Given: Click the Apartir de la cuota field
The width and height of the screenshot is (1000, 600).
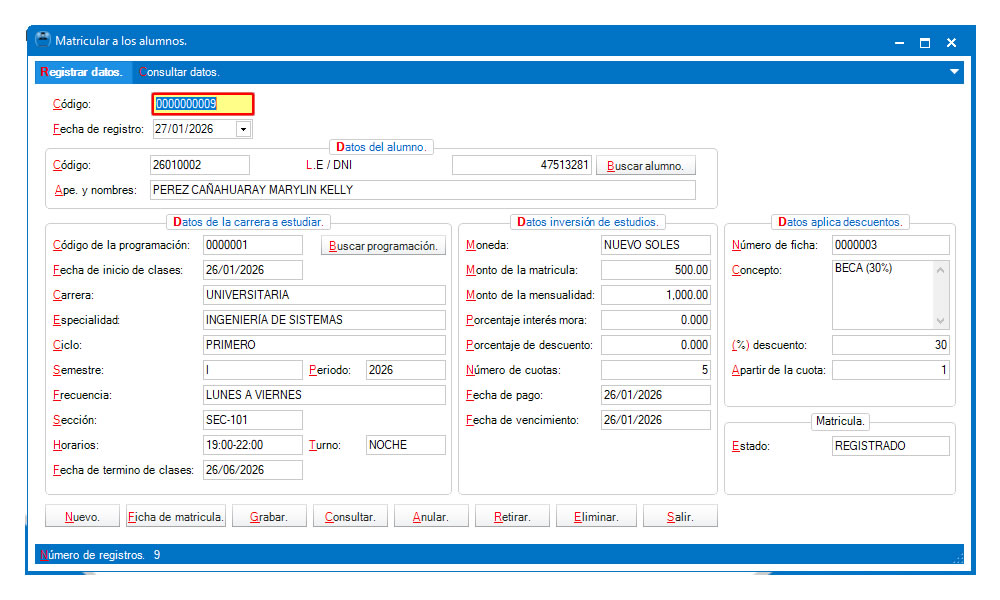Looking at the screenshot, I should click(890, 370).
